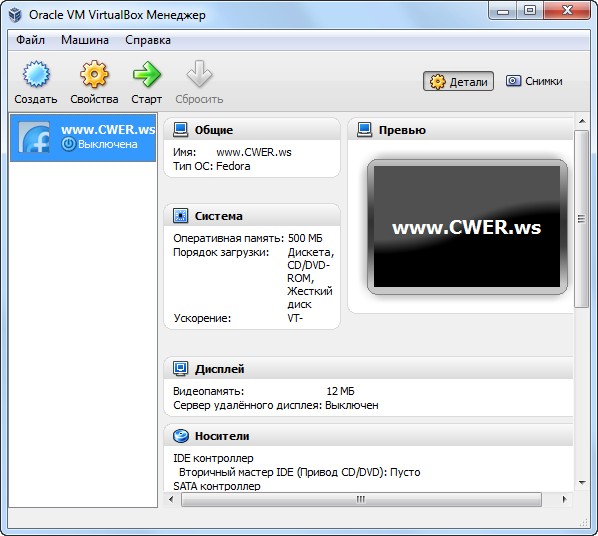Open the Файл menu

coord(31,40)
